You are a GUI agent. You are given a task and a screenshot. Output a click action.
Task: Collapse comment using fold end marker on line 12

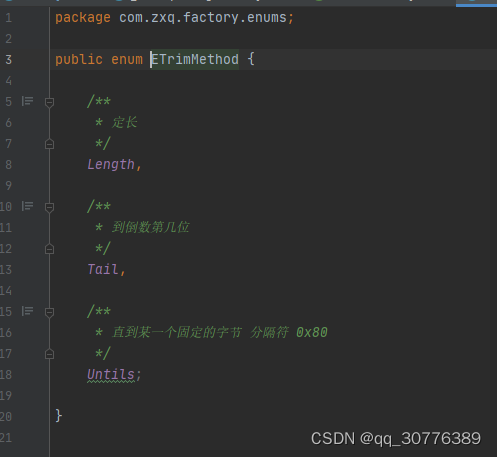click(x=49, y=249)
